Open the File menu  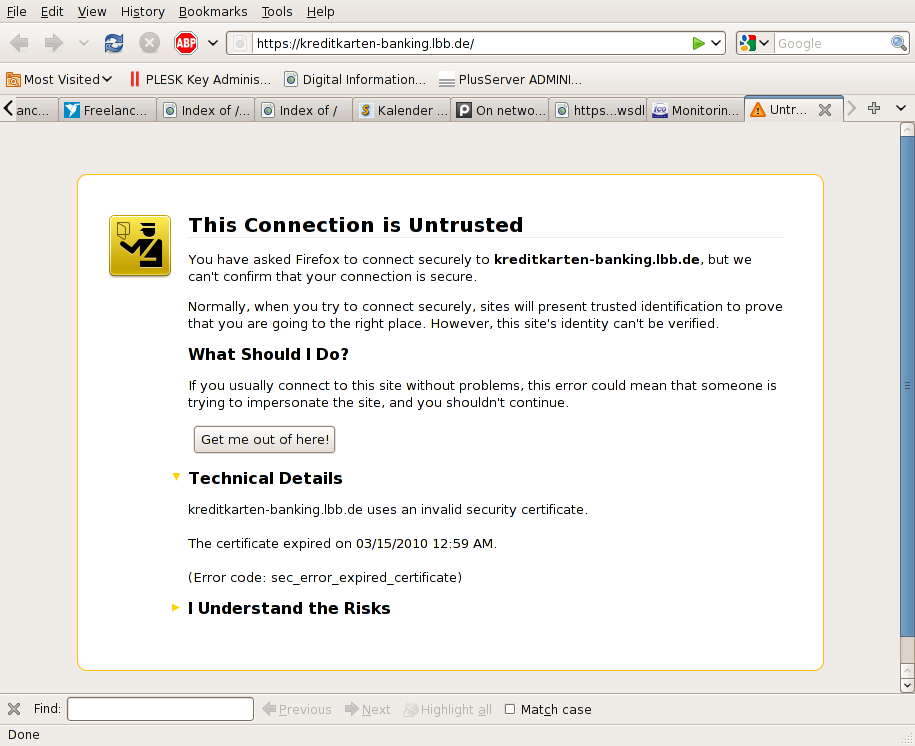tap(16, 12)
